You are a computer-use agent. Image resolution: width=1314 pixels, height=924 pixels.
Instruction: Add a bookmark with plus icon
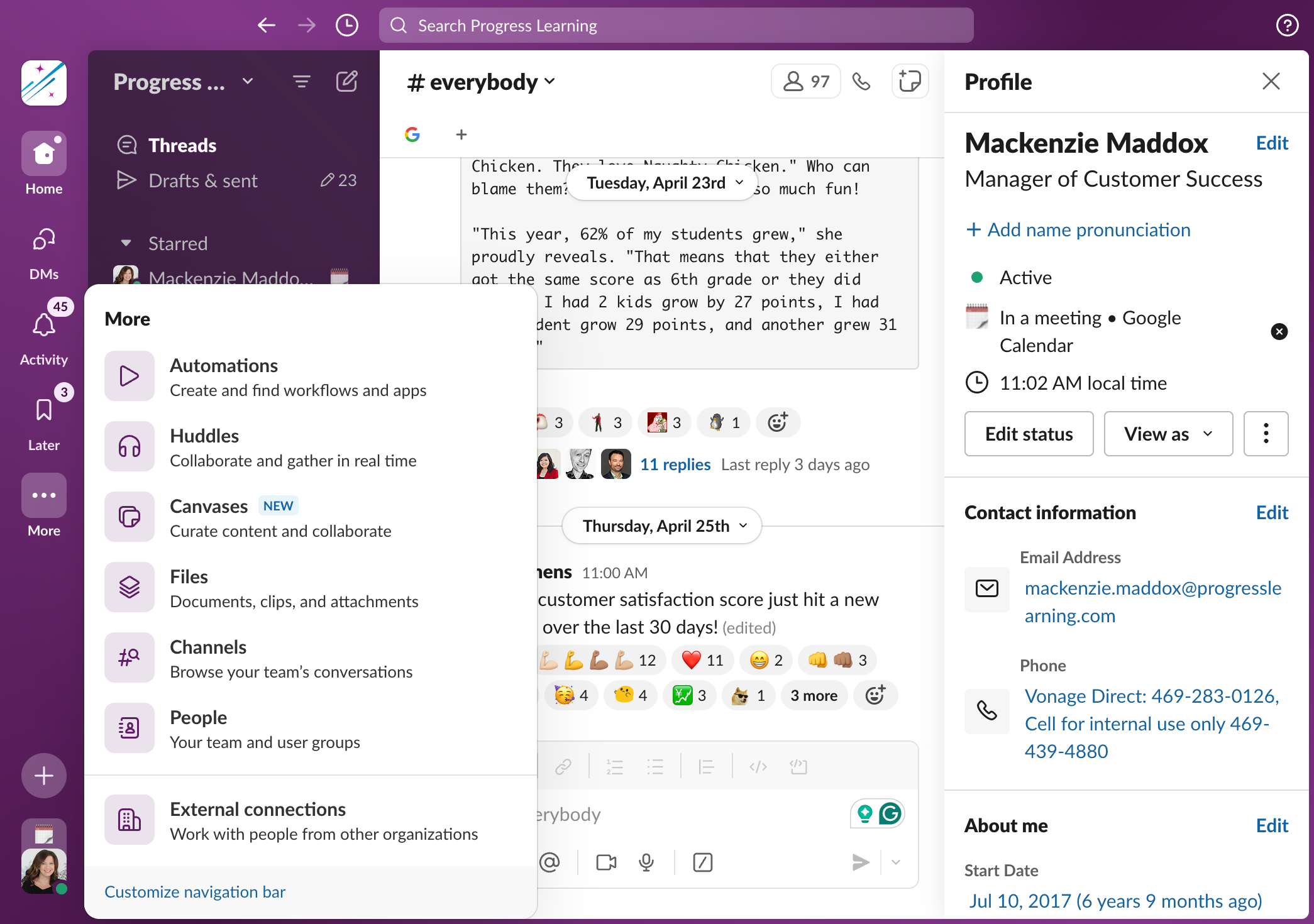[461, 135]
